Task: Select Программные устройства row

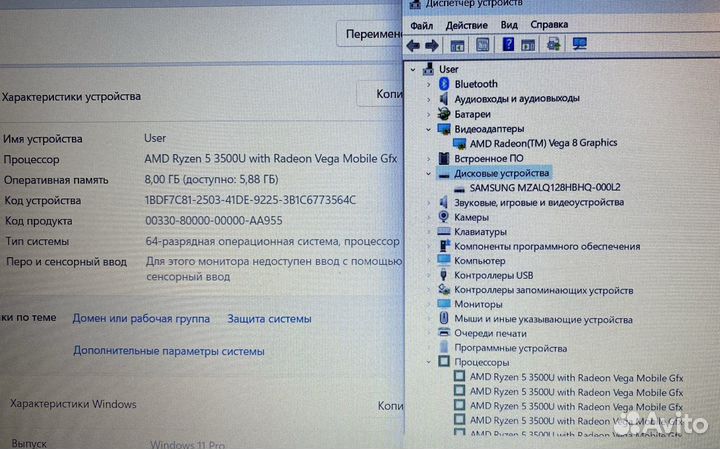Action: point(511,348)
